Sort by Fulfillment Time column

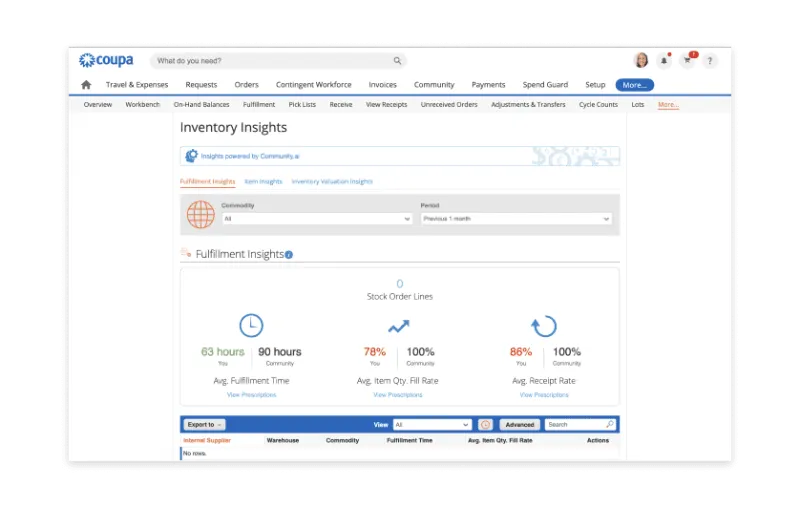410,441
